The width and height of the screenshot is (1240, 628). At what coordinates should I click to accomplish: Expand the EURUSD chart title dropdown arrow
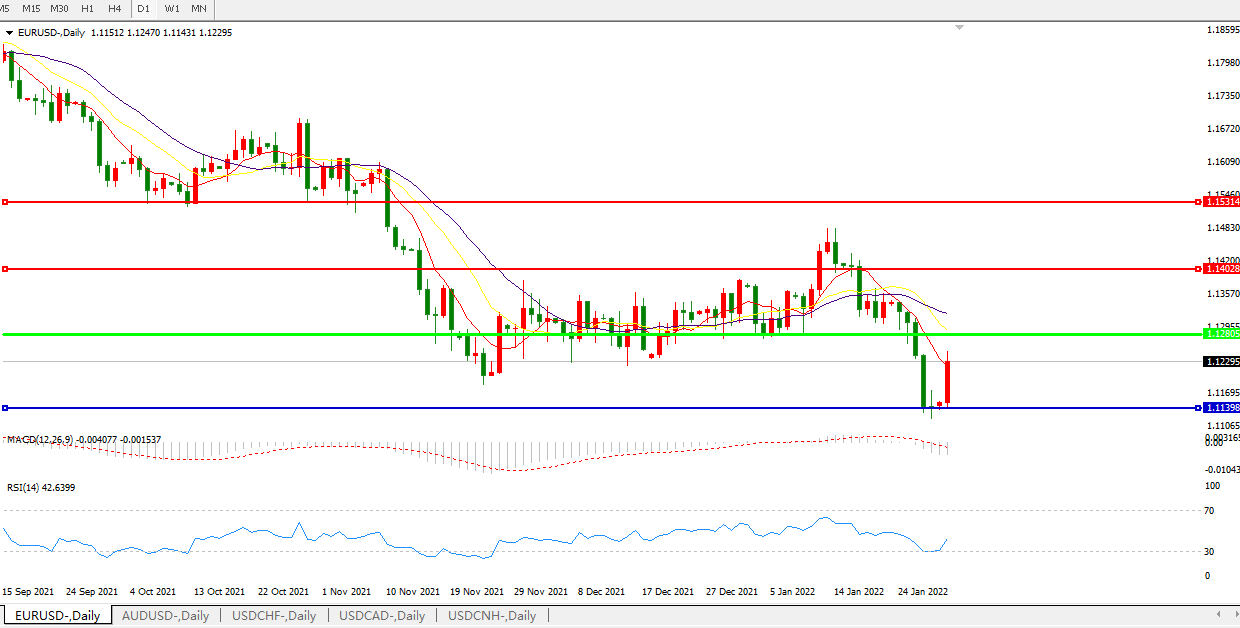coord(10,32)
